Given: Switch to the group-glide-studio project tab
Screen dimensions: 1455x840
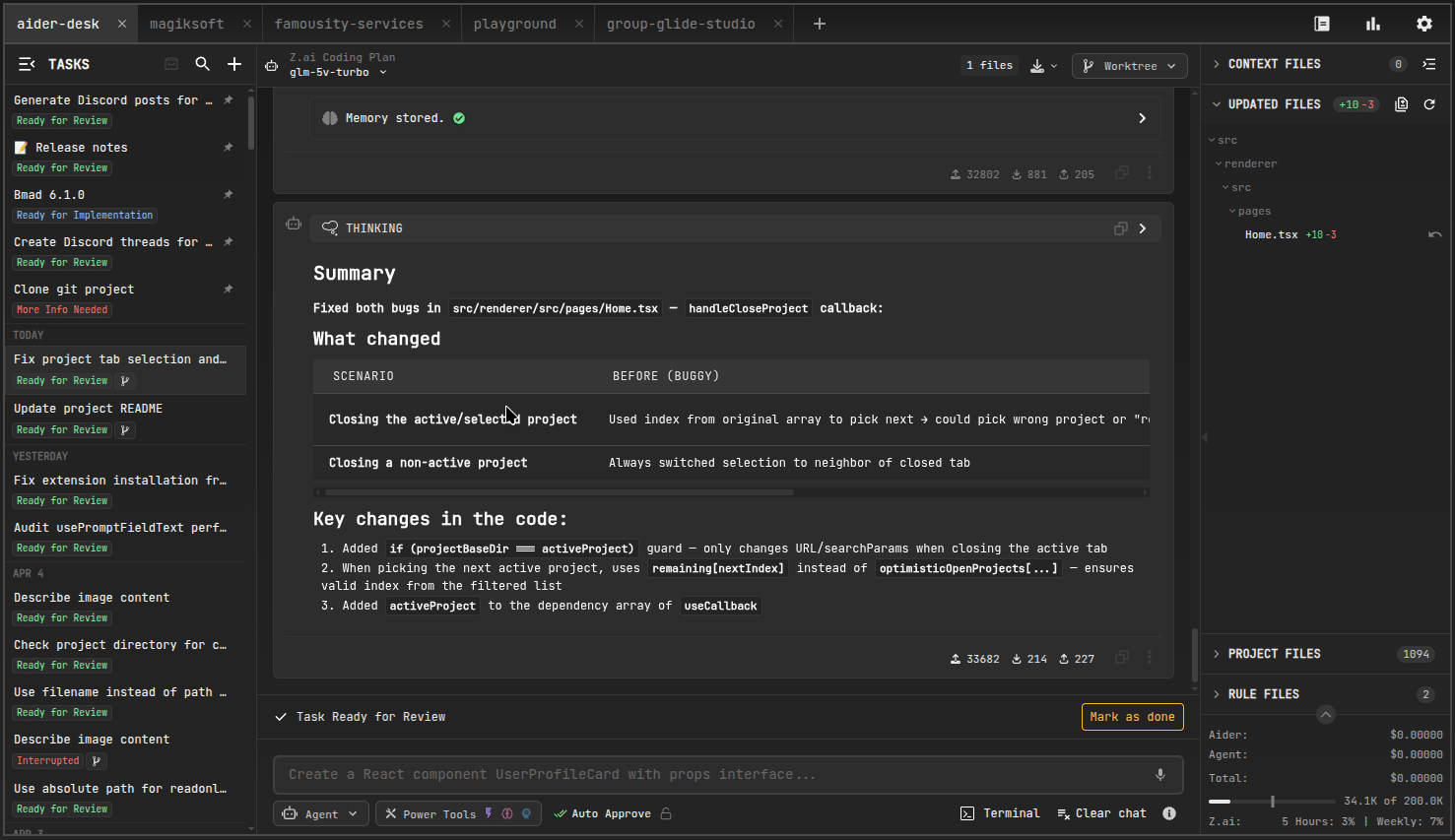Looking at the screenshot, I should [681, 24].
